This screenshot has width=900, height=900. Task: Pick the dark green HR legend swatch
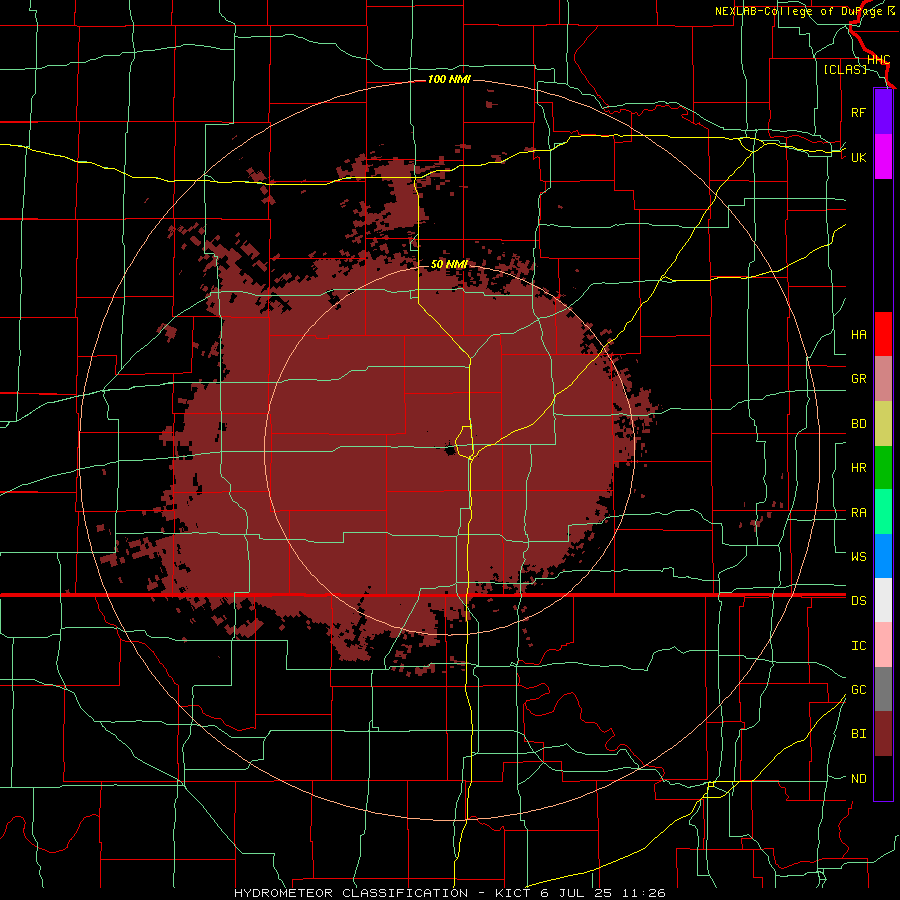click(x=883, y=468)
